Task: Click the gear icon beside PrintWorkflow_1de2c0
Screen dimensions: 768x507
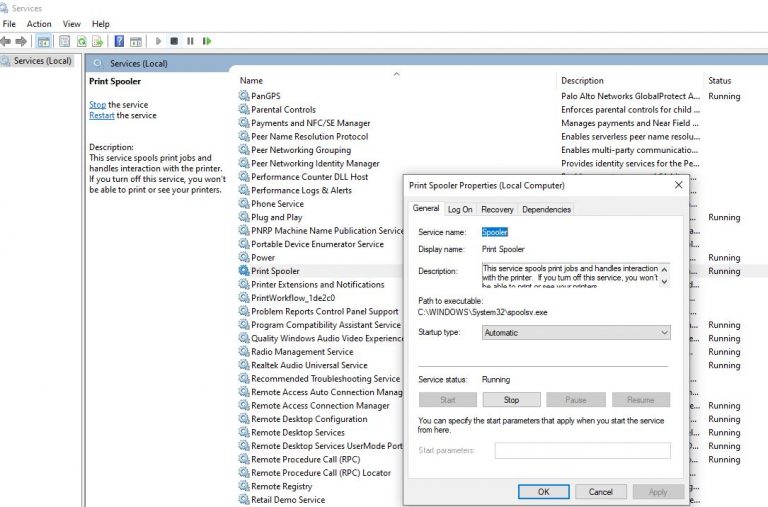Action: (x=243, y=297)
